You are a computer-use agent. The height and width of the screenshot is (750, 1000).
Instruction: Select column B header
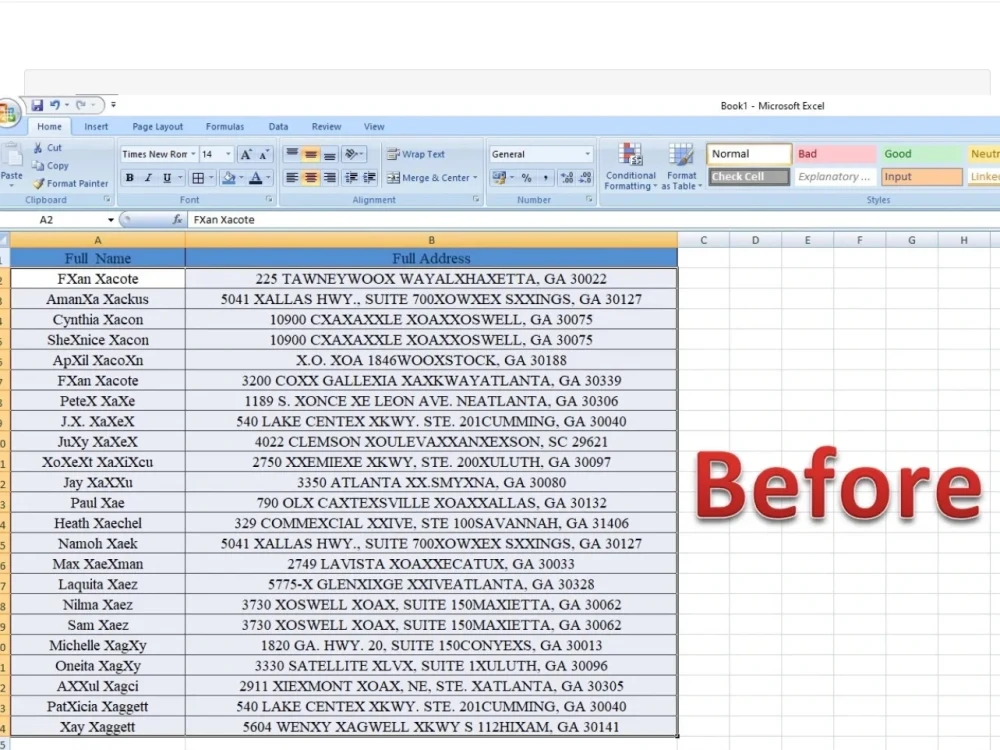[x=431, y=240]
